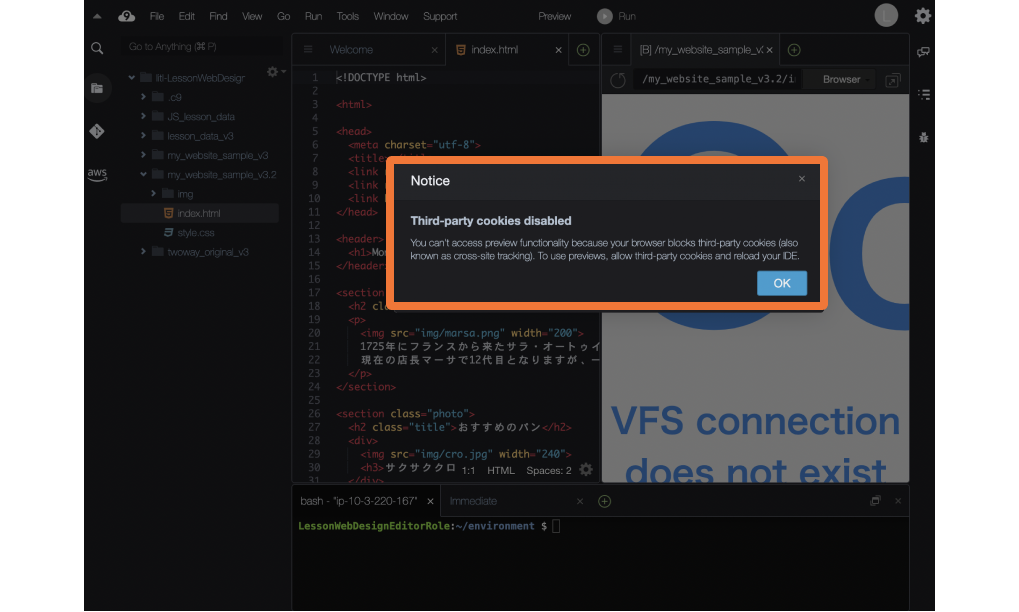Image resolution: width=1019 pixels, height=612 pixels.
Task: Expand the JS_lesson_data folder
Action: 144,117
